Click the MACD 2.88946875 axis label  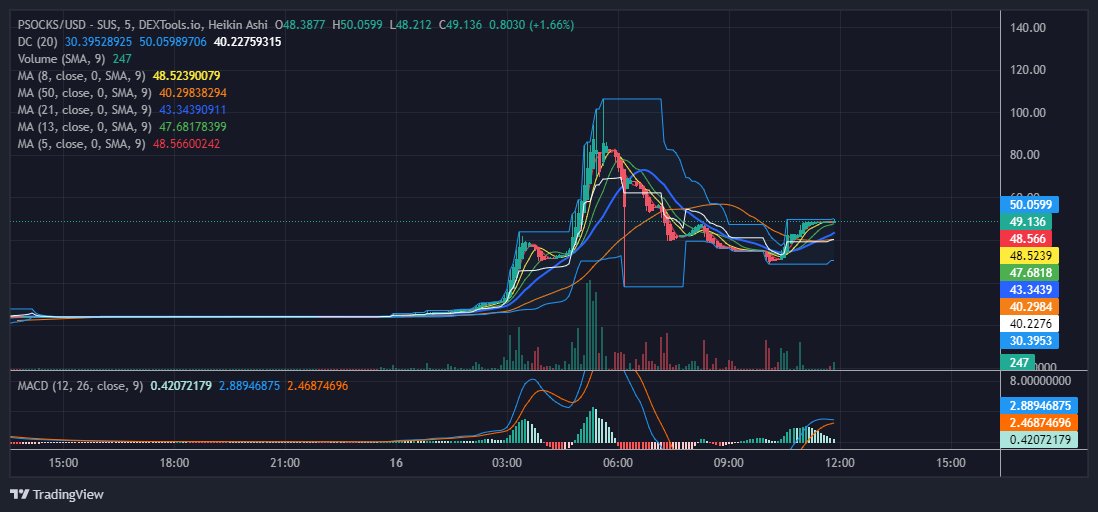[x=1038, y=406]
